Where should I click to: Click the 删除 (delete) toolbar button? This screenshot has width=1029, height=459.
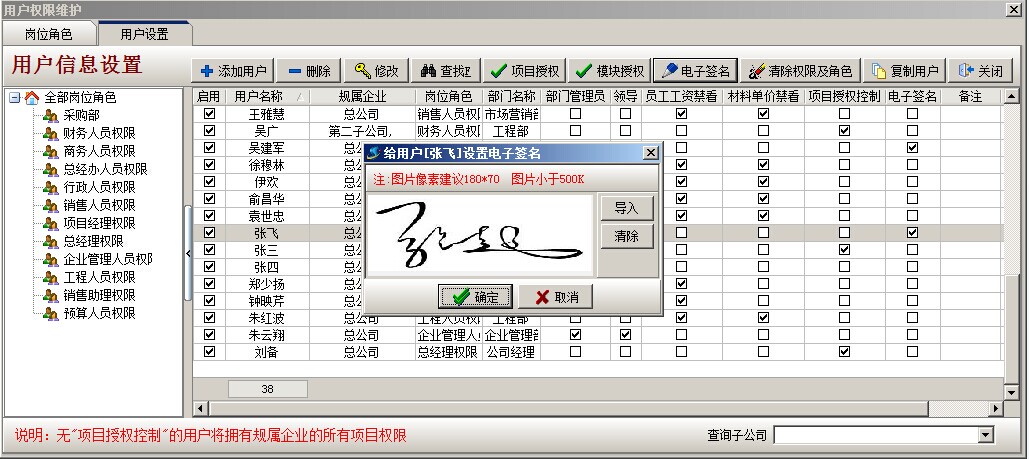(309, 71)
